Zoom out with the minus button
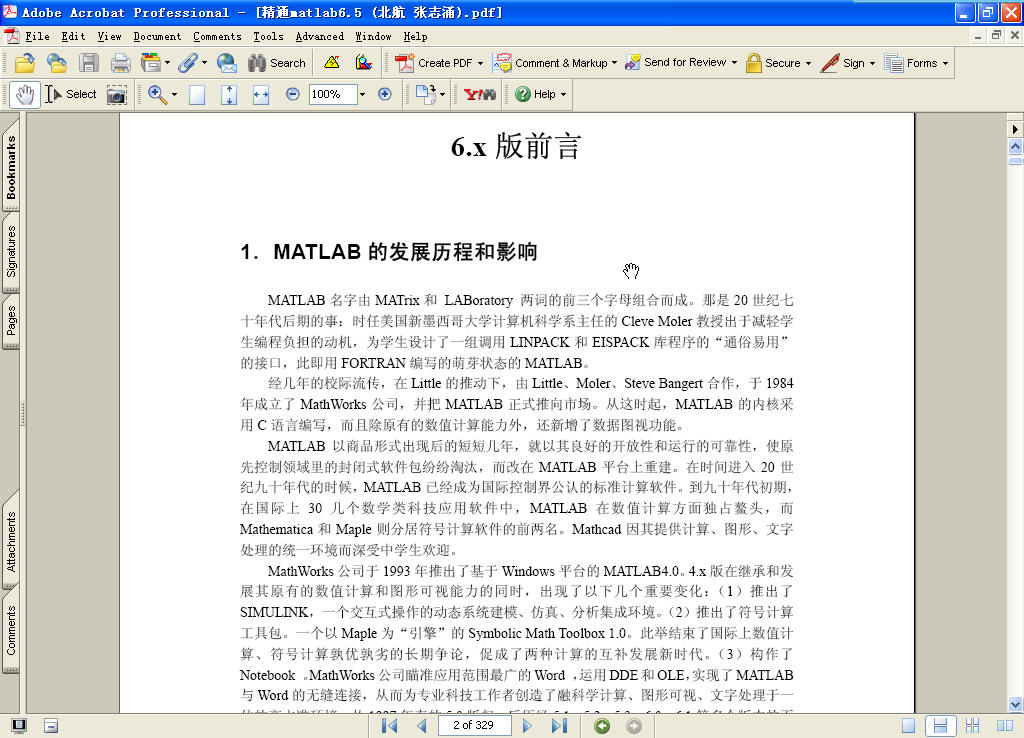 [293, 94]
